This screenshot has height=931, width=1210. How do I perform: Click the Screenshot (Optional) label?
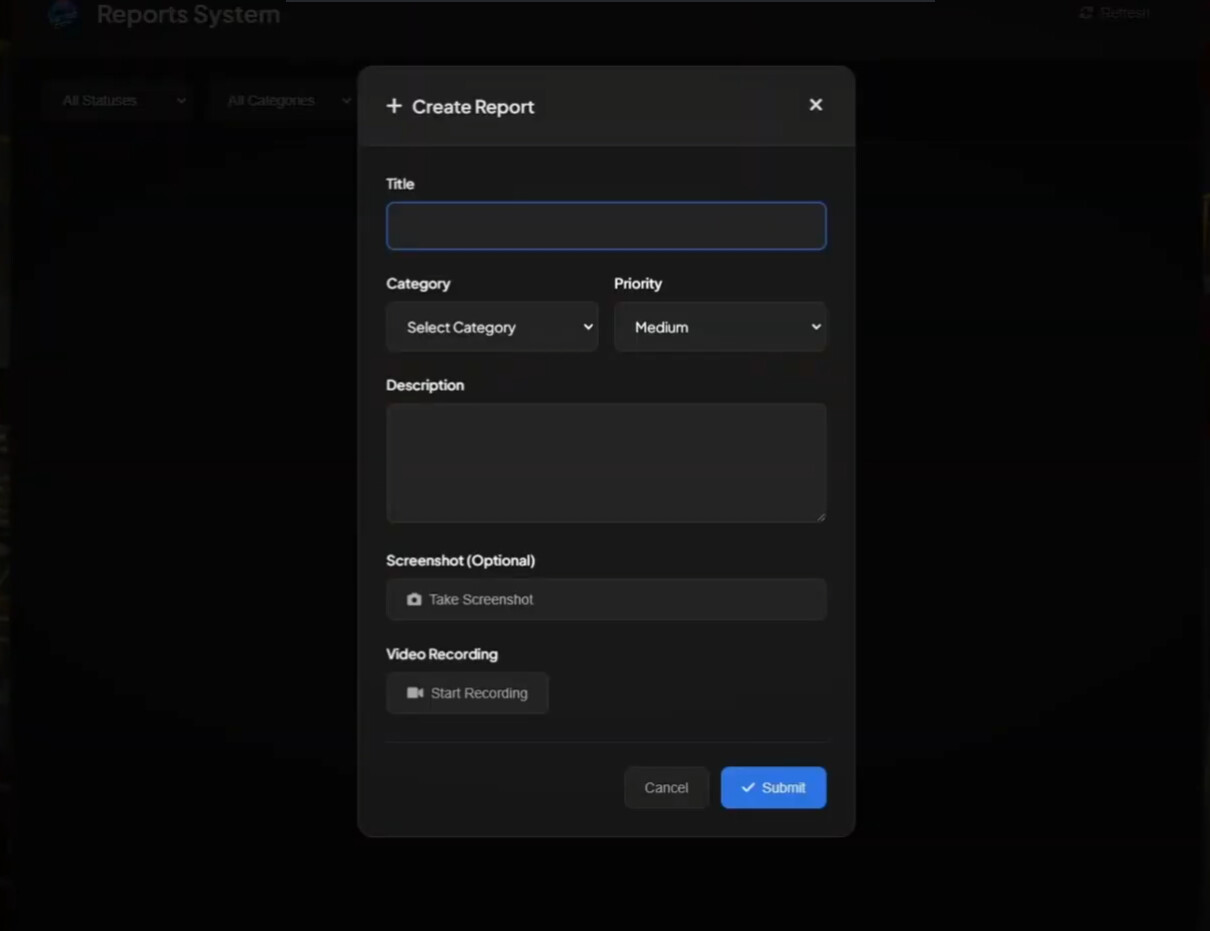pos(460,561)
